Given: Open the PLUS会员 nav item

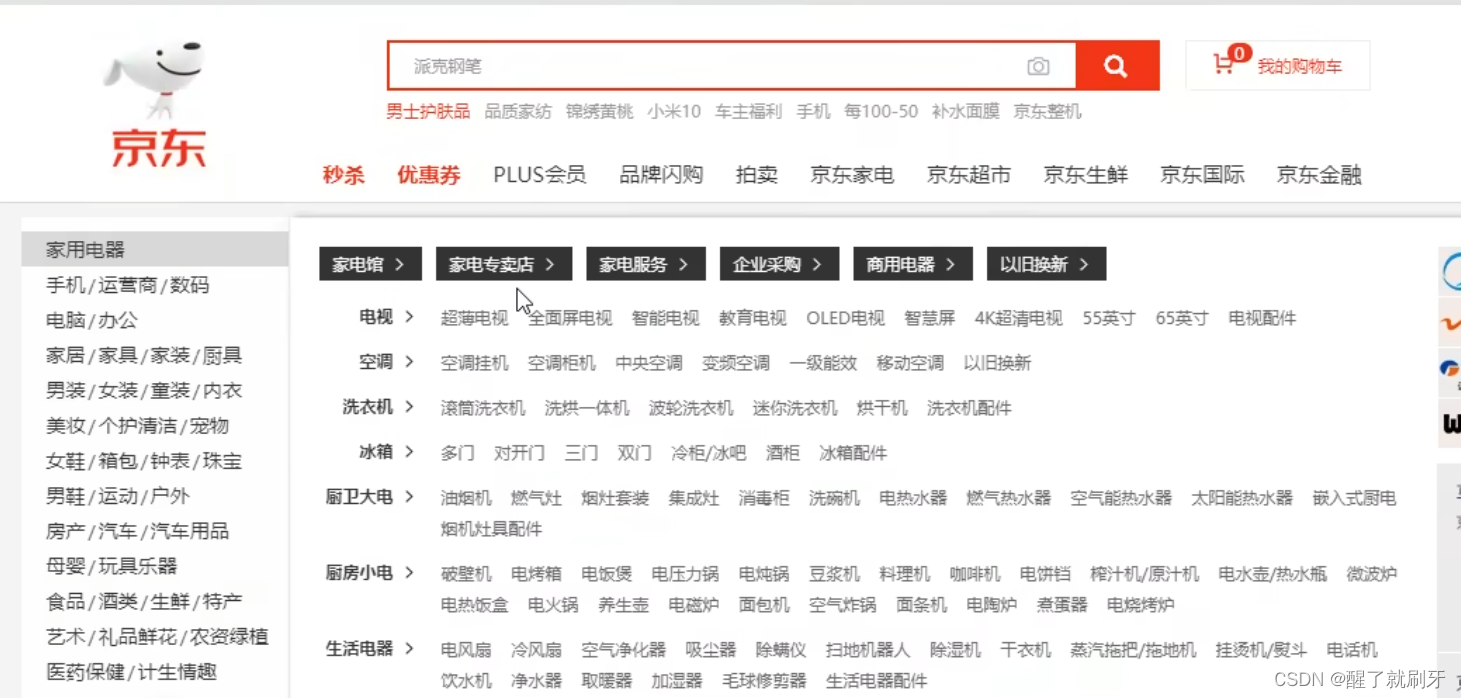Looking at the screenshot, I should click(539, 175).
